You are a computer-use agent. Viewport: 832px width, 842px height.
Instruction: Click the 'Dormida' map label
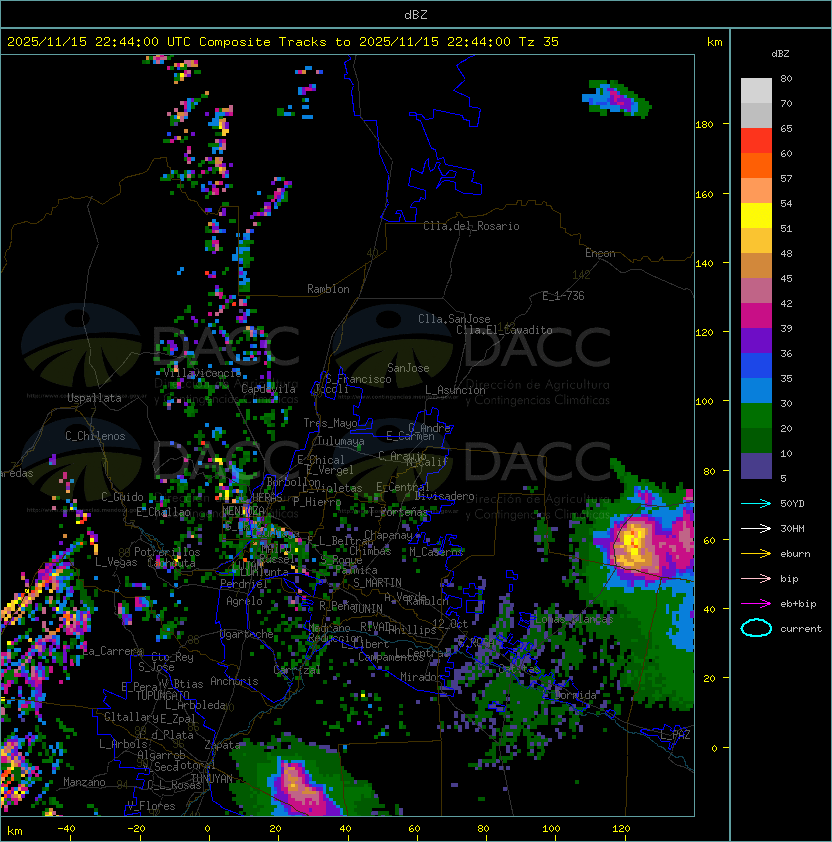coord(575,695)
